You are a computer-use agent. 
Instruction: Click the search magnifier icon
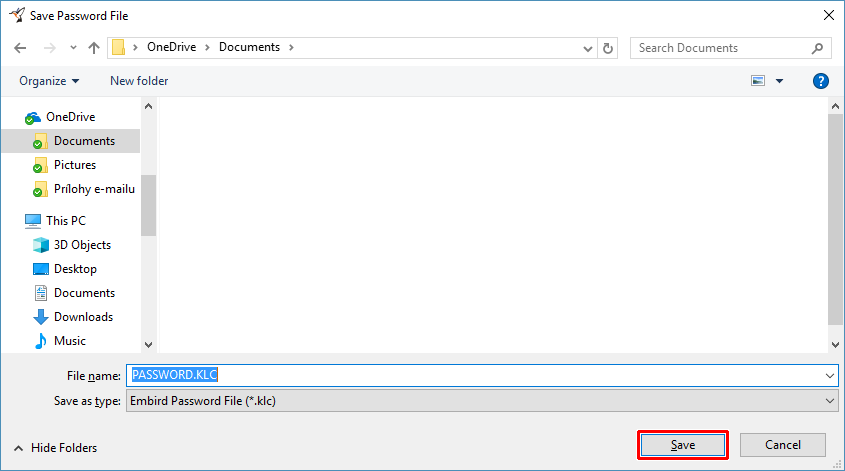click(x=818, y=48)
